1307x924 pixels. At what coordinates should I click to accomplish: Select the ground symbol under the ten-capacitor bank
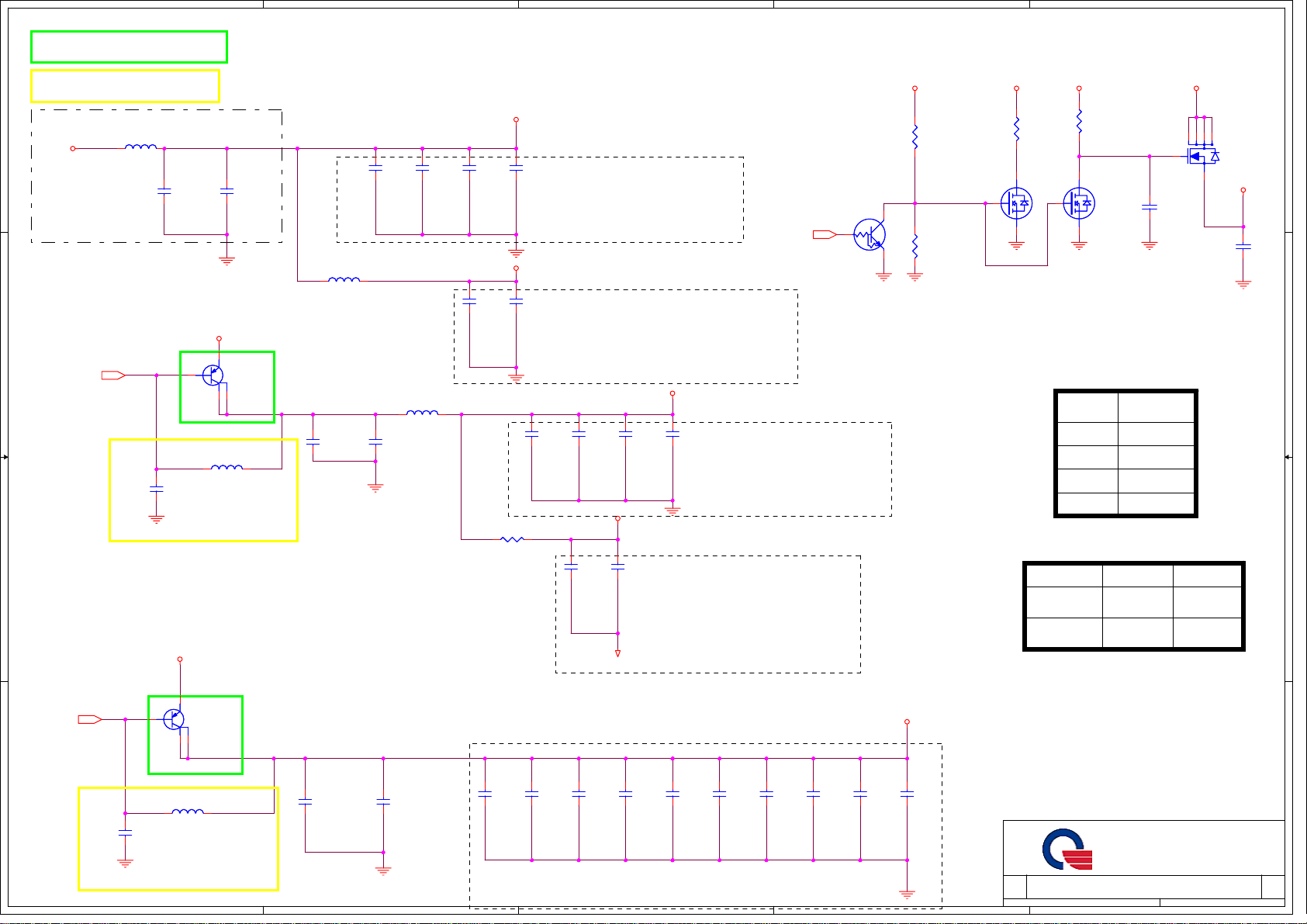coord(907,895)
